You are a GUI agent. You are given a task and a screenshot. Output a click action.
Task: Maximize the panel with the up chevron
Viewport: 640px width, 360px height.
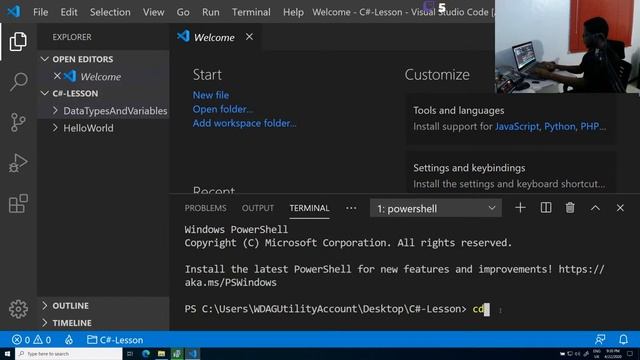click(595, 208)
